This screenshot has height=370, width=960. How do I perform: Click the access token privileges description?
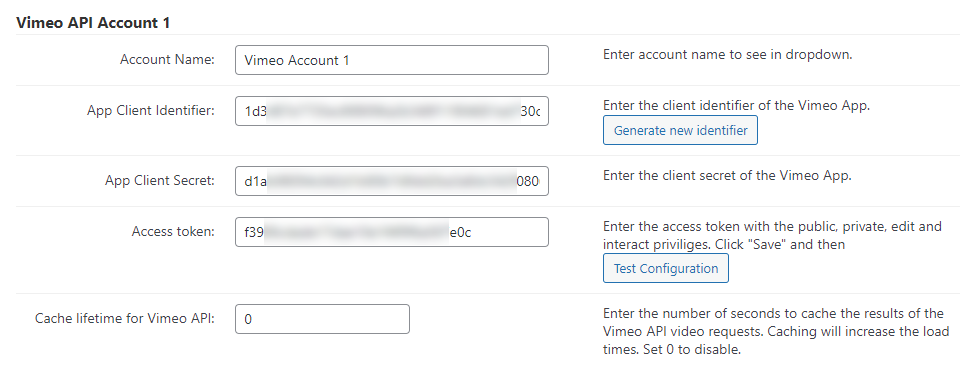tap(772, 235)
